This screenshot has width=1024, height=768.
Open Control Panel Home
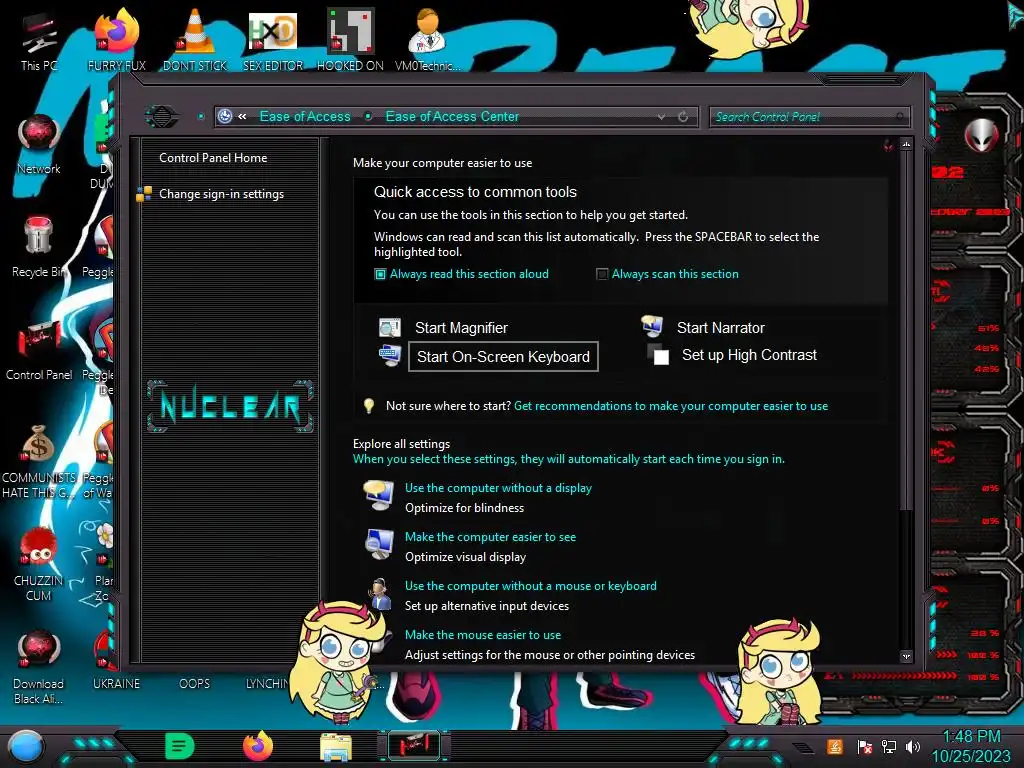point(213,157)
